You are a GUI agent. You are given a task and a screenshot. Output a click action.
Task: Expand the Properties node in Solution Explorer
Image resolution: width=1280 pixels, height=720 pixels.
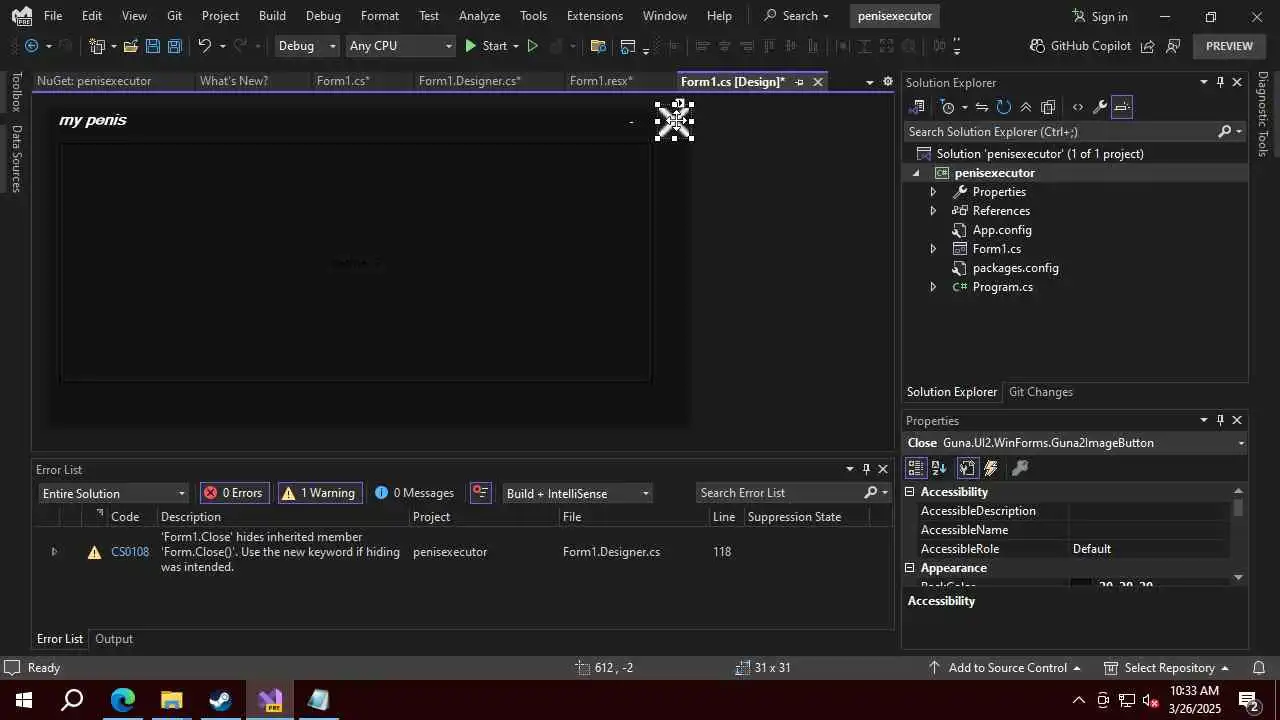933,192
